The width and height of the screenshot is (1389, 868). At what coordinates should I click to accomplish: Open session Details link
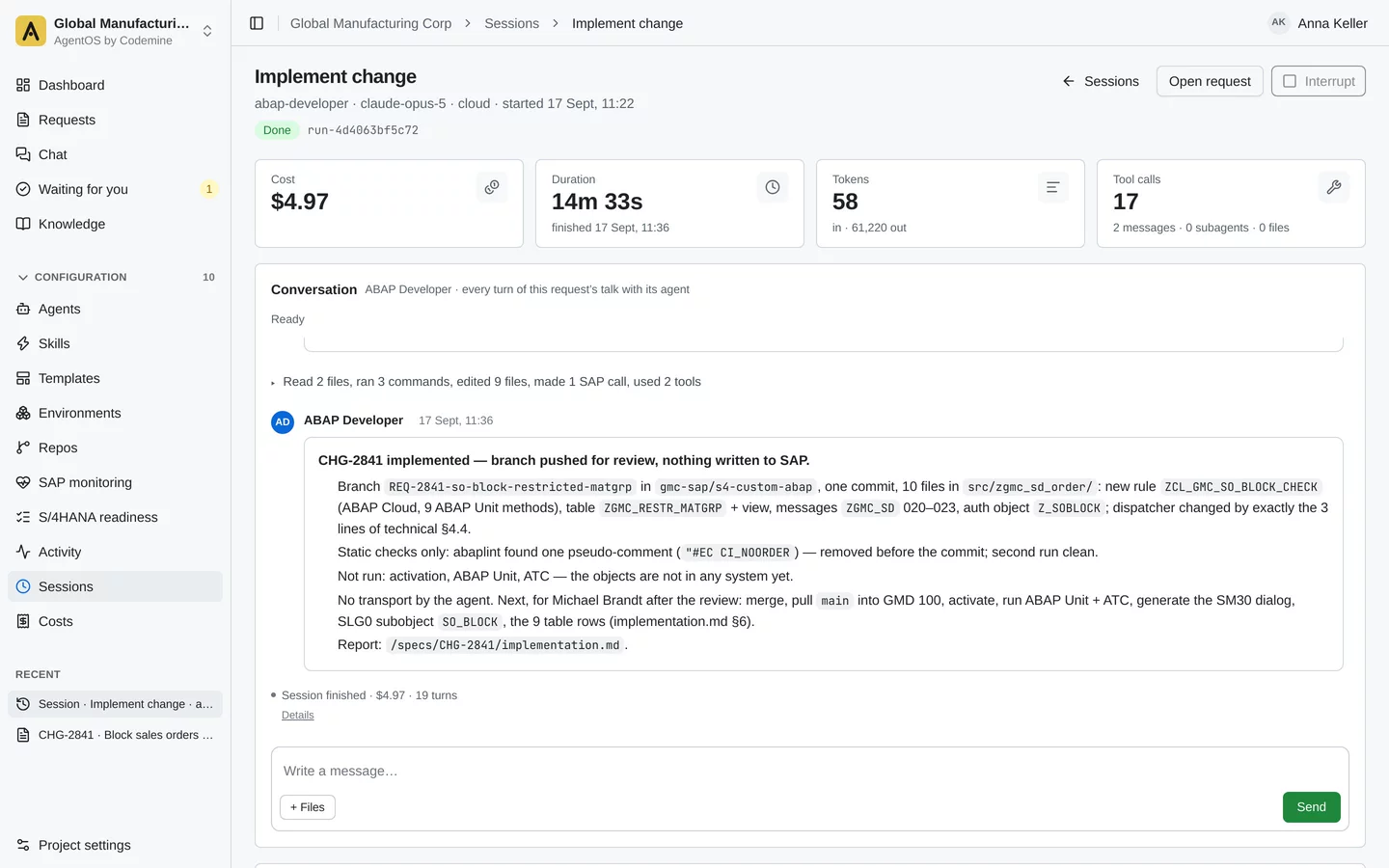[x=297, y=715]
